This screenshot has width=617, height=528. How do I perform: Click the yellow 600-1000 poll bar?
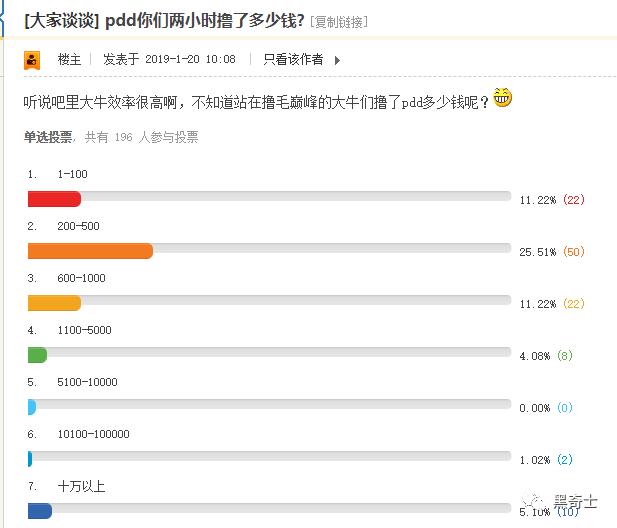tap(54, 303)
